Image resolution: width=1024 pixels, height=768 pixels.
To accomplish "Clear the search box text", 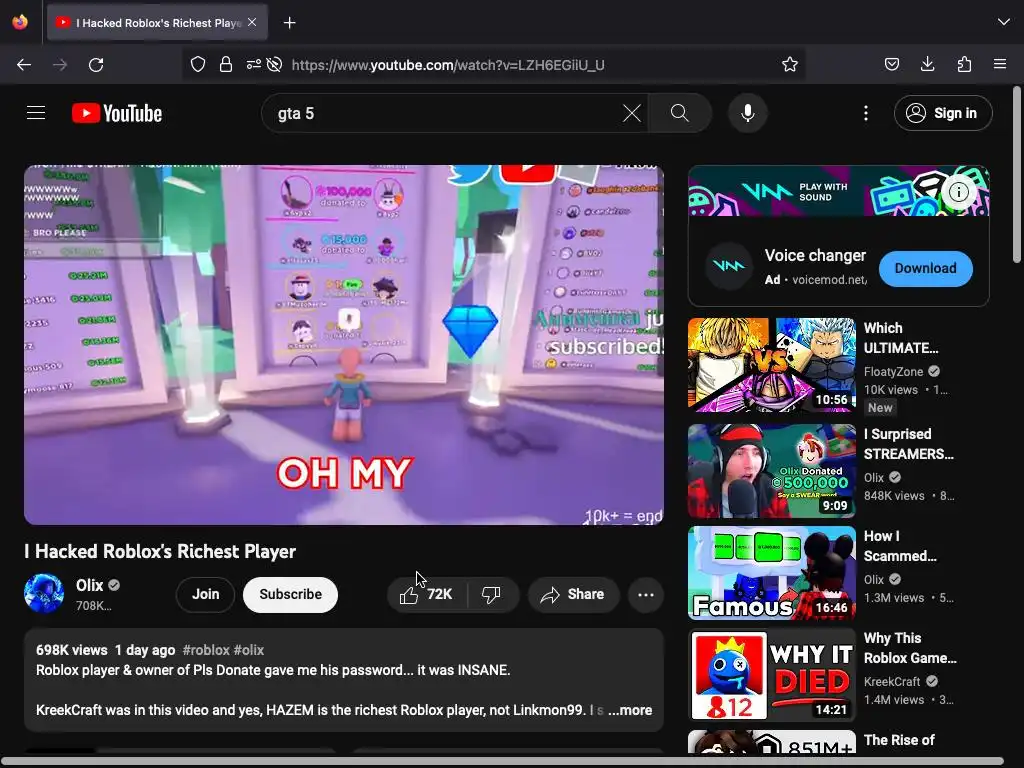I will coord(632,113).
